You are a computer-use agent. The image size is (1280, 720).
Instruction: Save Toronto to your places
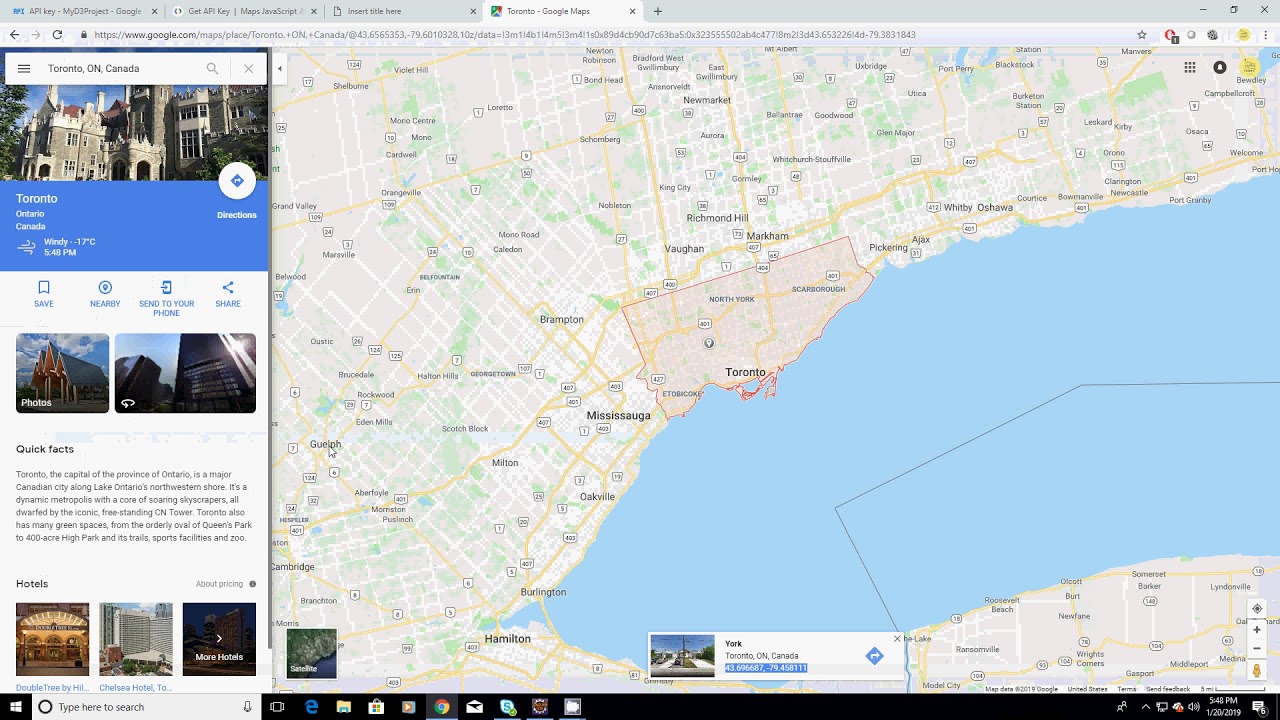pos(44,294)
